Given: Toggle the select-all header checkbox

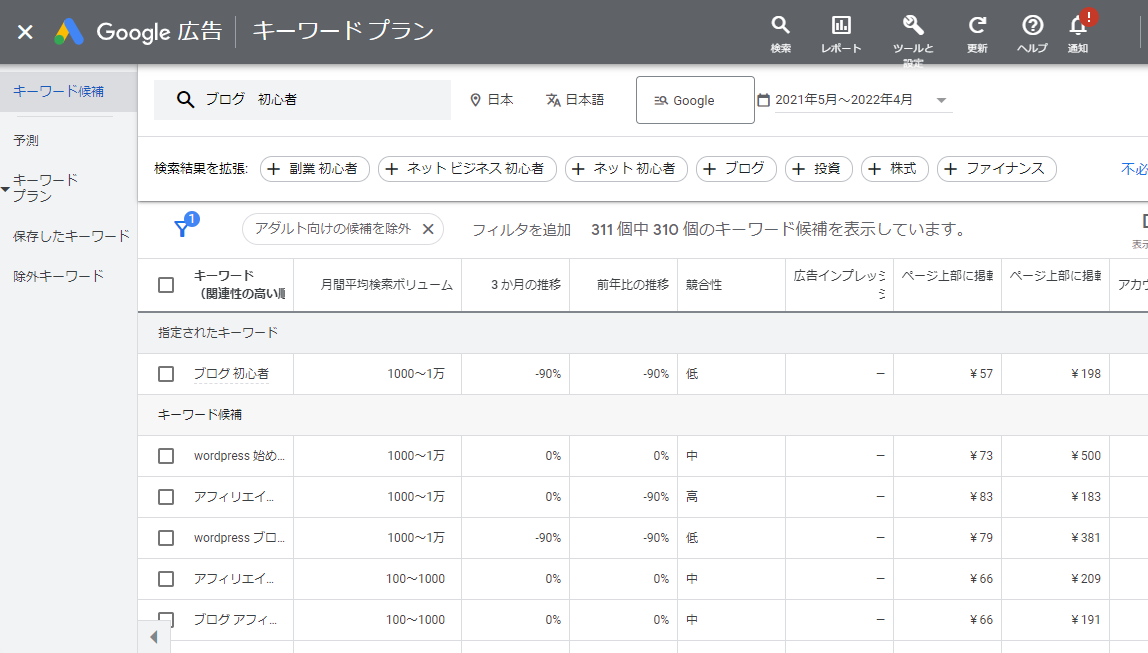Looking at the screenshot, I should pyautogui.click(x=166, y=285).
